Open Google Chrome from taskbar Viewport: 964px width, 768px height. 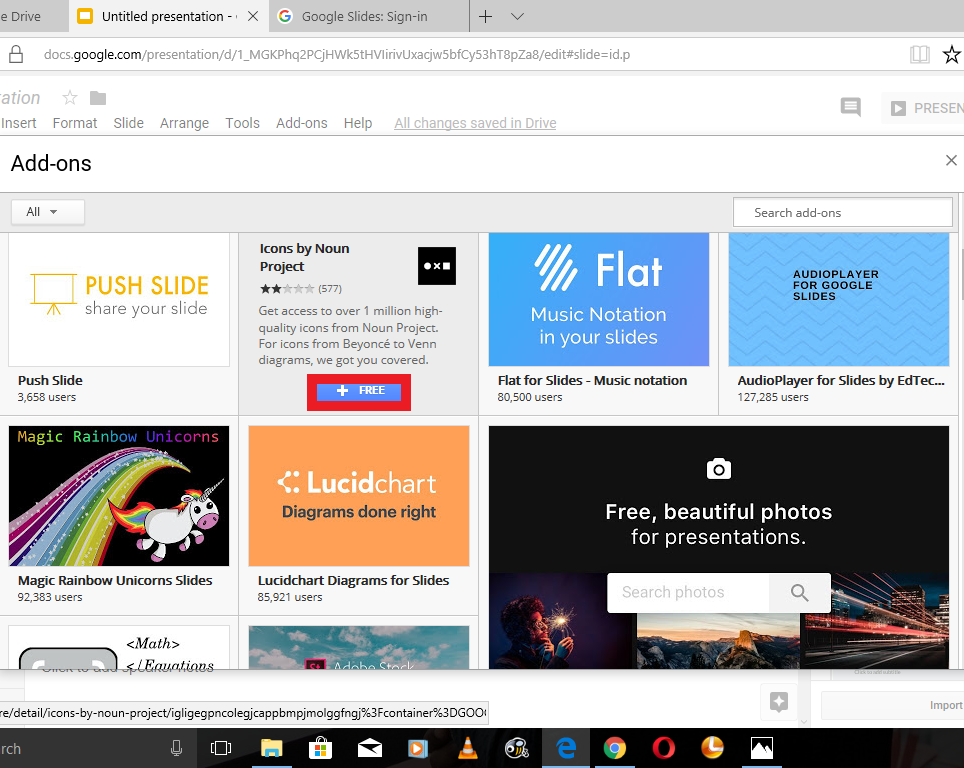(x=614, y=748)
